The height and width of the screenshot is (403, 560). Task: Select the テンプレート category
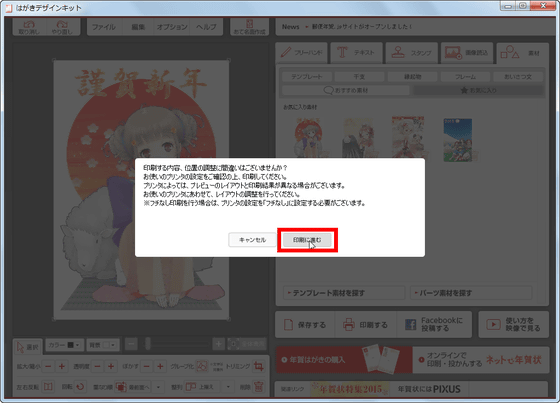(x=307, y=77)
